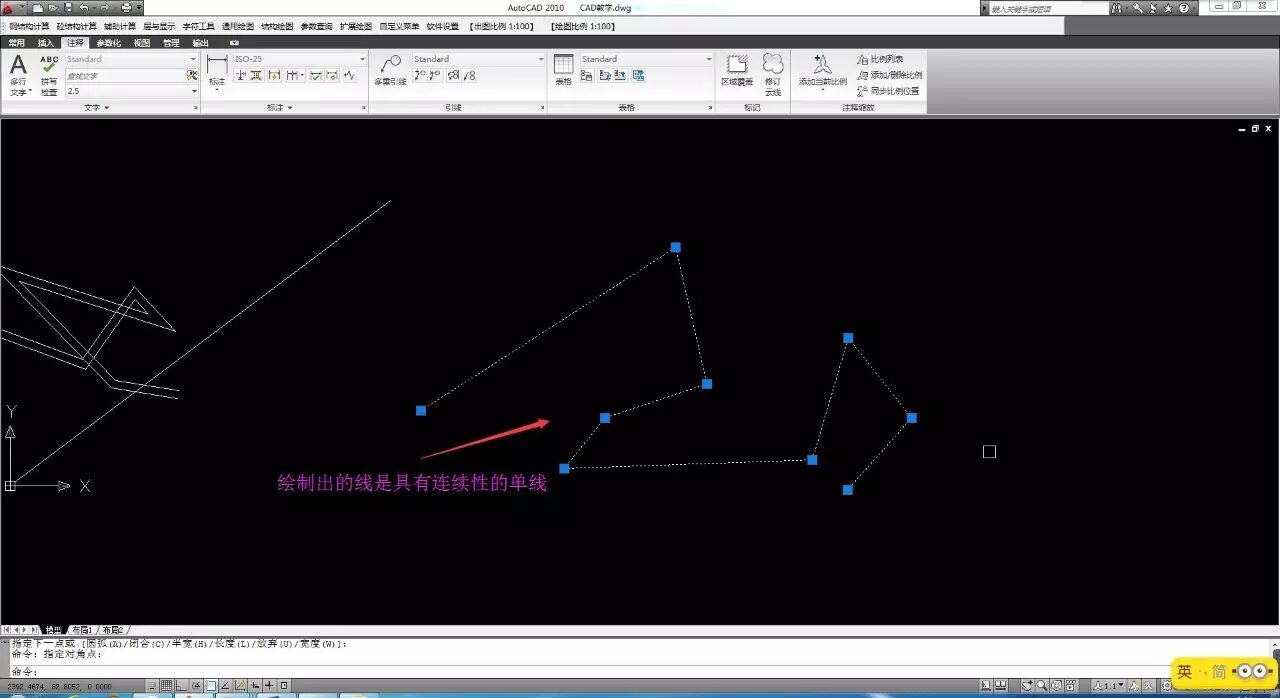The image size is (1280, 698).
Task: Open the text height 2.5 dropdown
Action: pyautogui.click(x=193, y=91)
